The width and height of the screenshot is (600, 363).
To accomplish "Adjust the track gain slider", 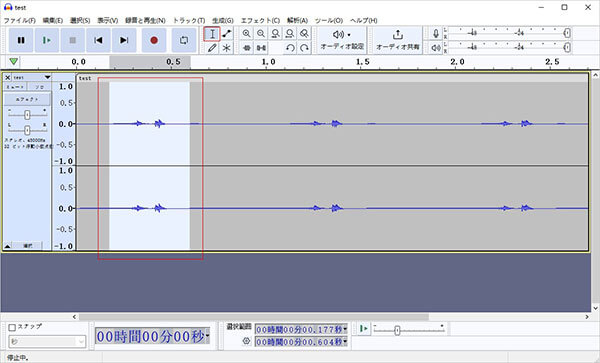I will 27,114.
